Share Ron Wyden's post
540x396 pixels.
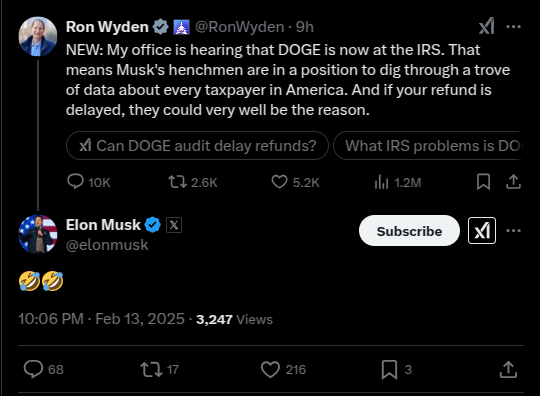pos(513,182)
